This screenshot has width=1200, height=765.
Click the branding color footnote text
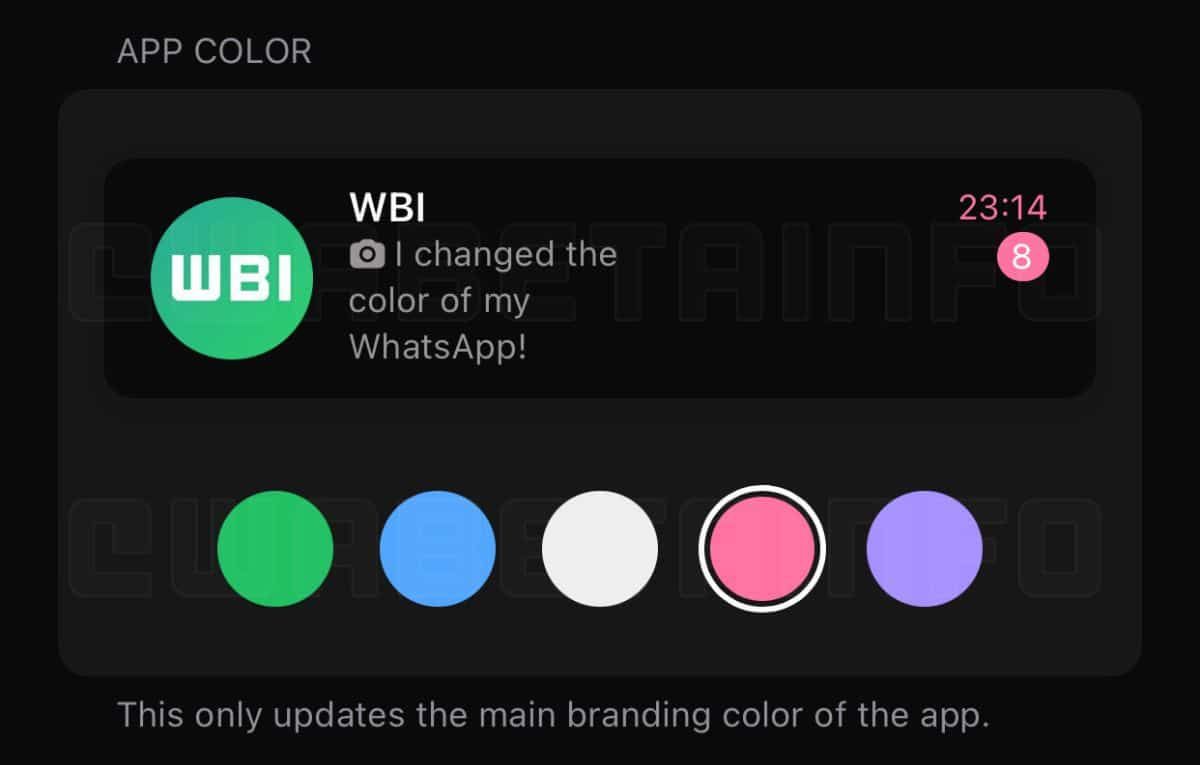(553, 716)
